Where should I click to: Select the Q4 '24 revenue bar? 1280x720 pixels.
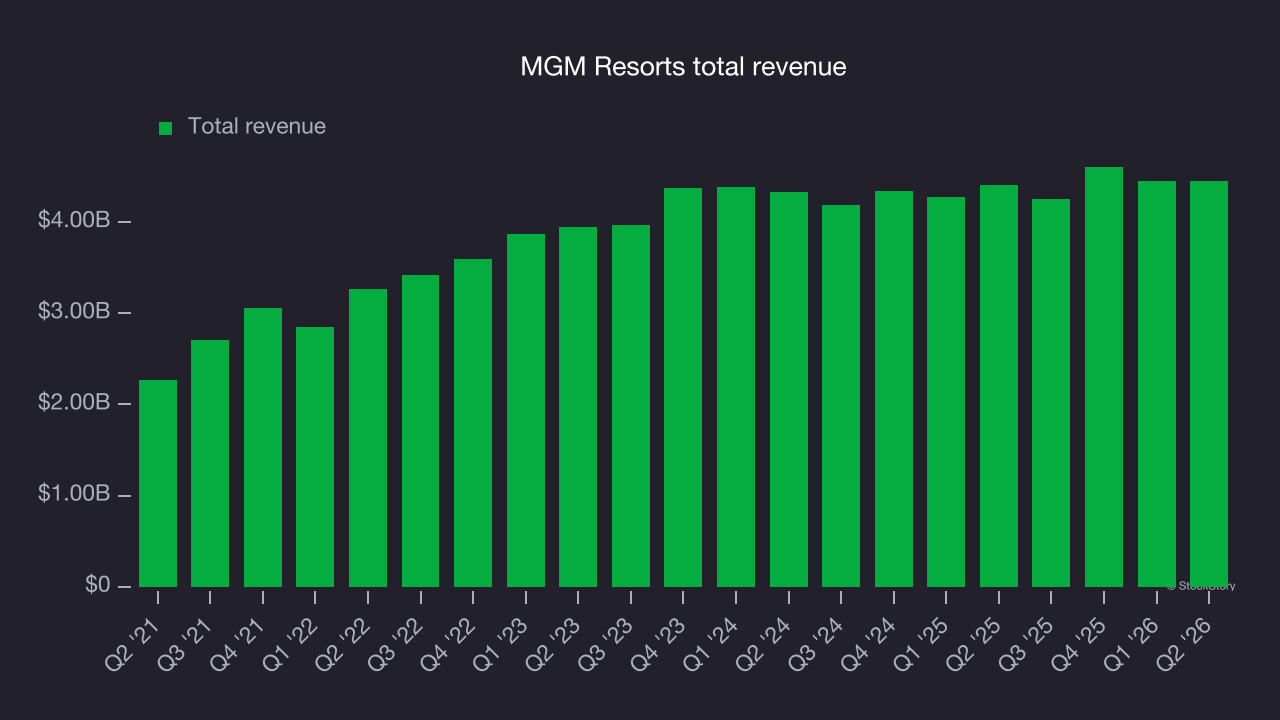tap(894, 389)
